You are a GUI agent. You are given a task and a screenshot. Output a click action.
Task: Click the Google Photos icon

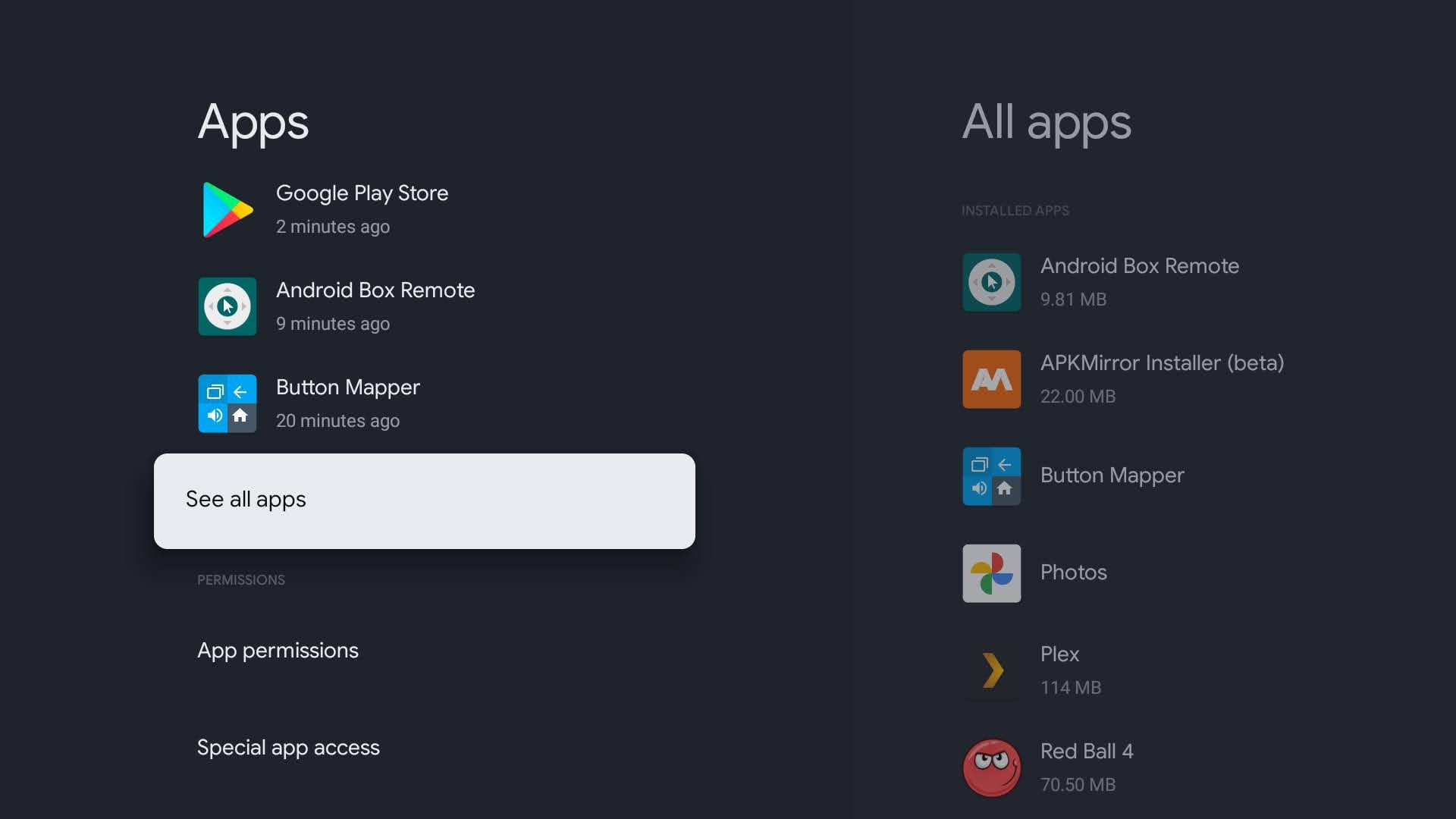(991, 573)
